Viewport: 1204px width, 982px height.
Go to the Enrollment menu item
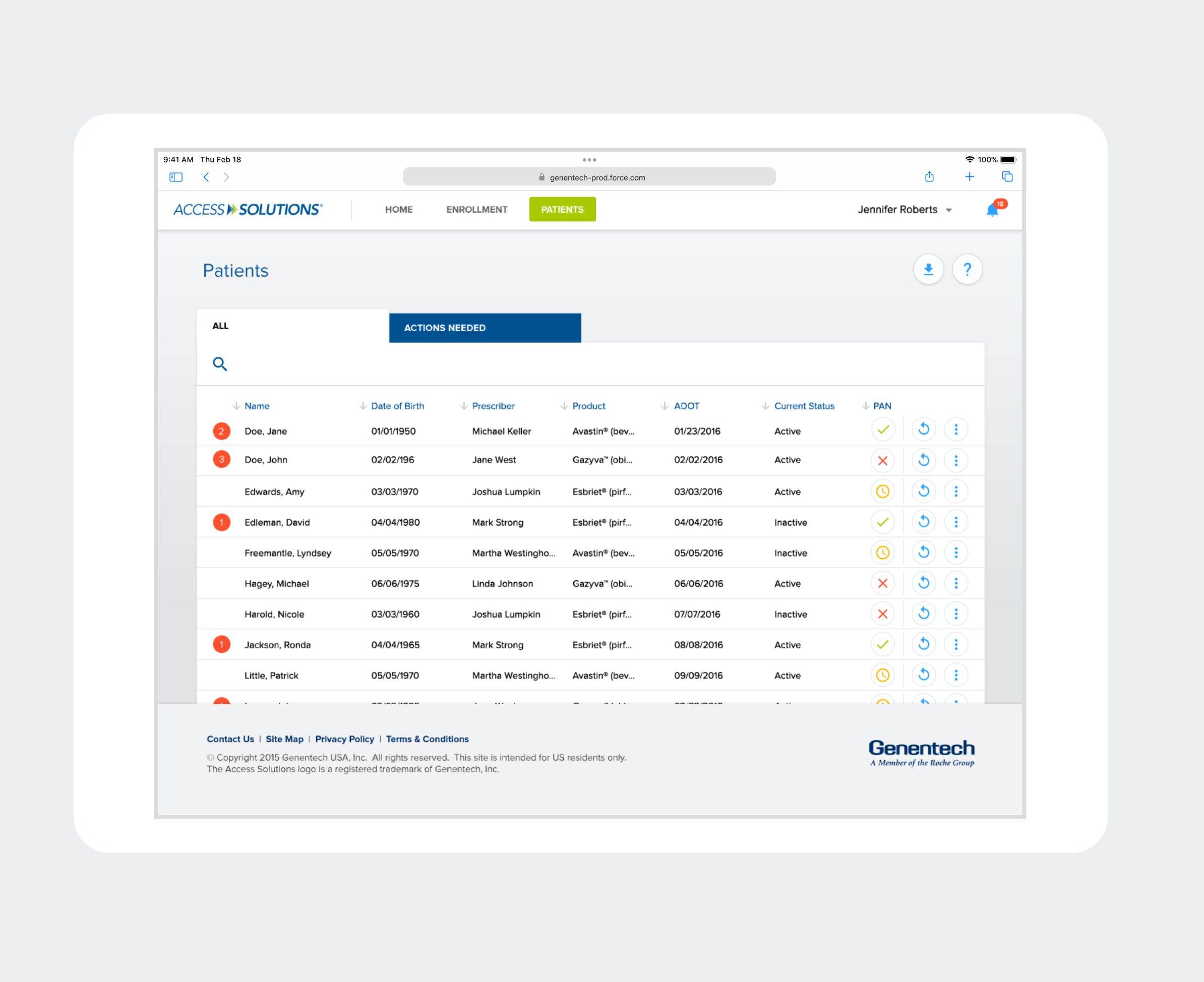(x=476, y=210)
